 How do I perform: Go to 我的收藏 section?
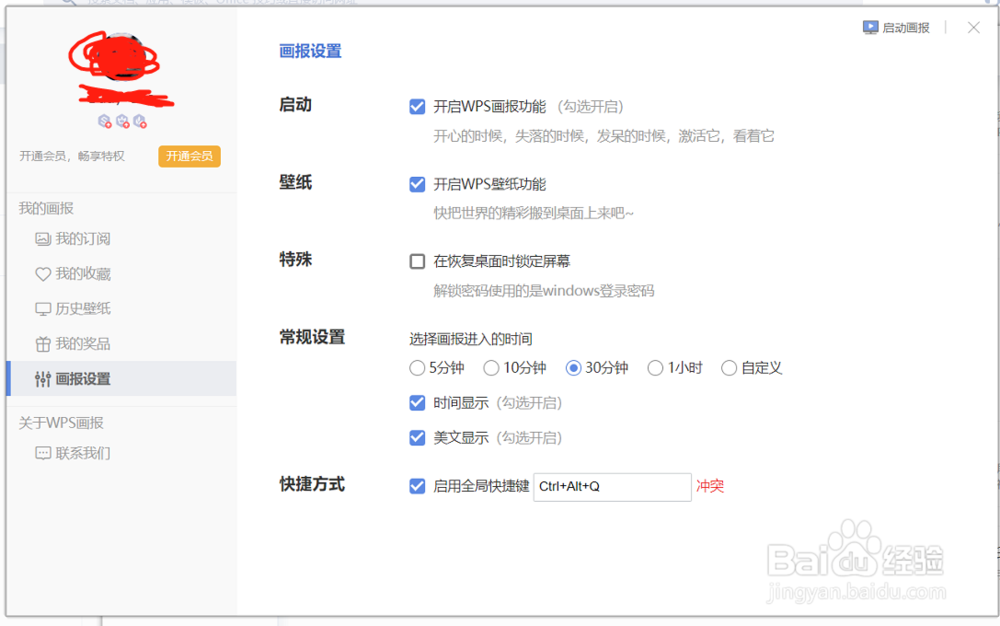(x=121, y=274)
